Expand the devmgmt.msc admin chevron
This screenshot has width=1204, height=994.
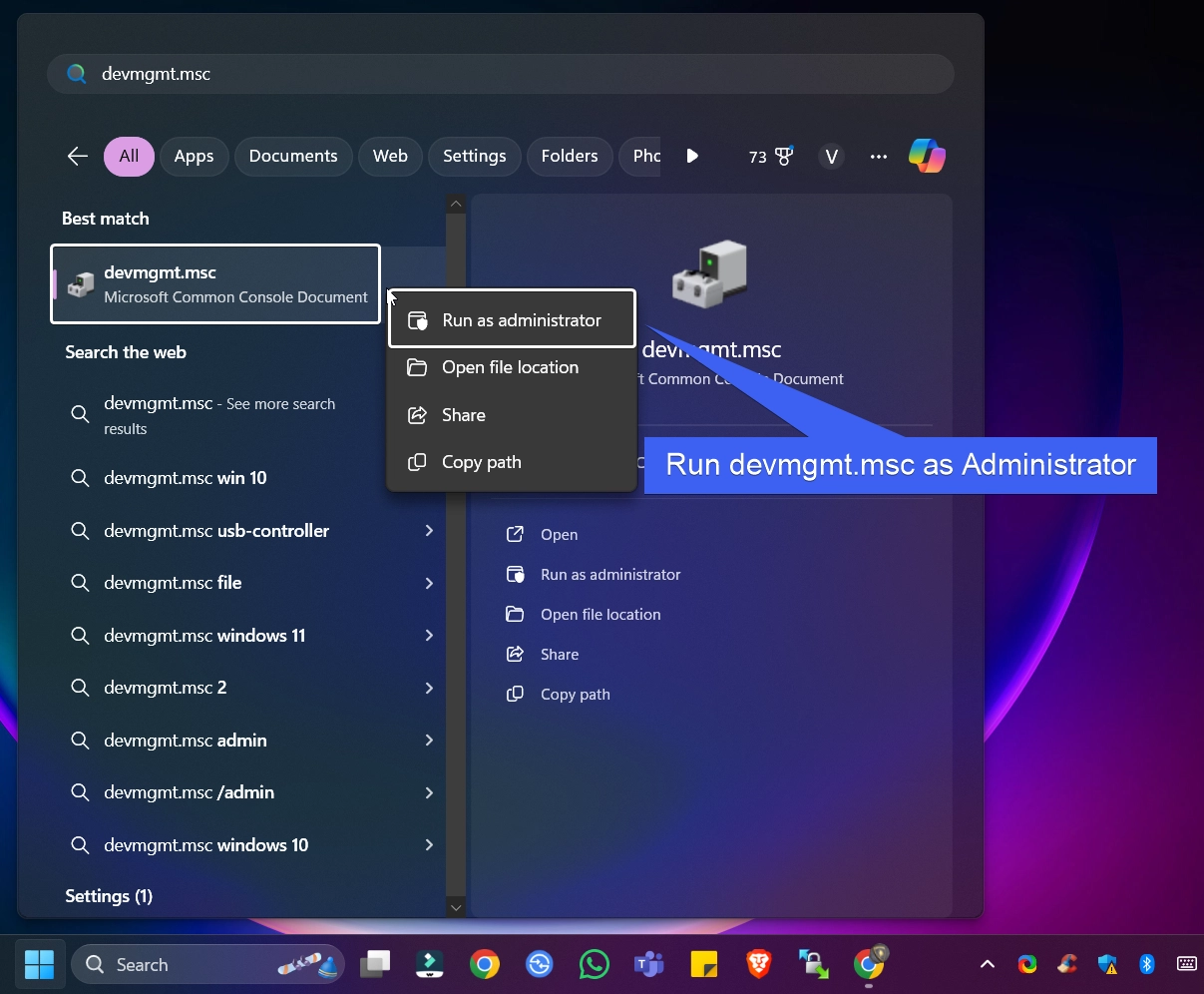429,740
